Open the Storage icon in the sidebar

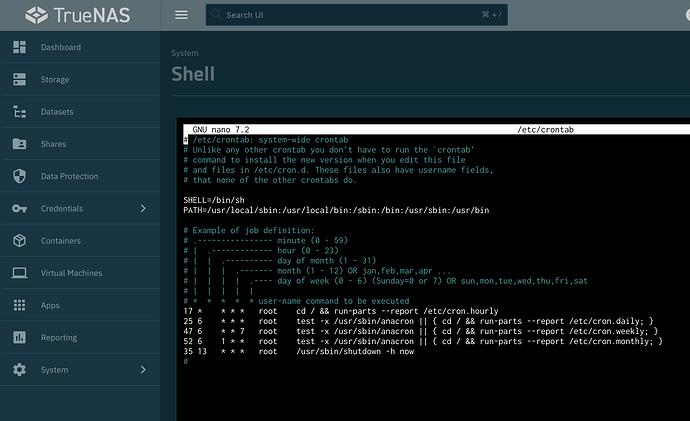coord(19,80)
